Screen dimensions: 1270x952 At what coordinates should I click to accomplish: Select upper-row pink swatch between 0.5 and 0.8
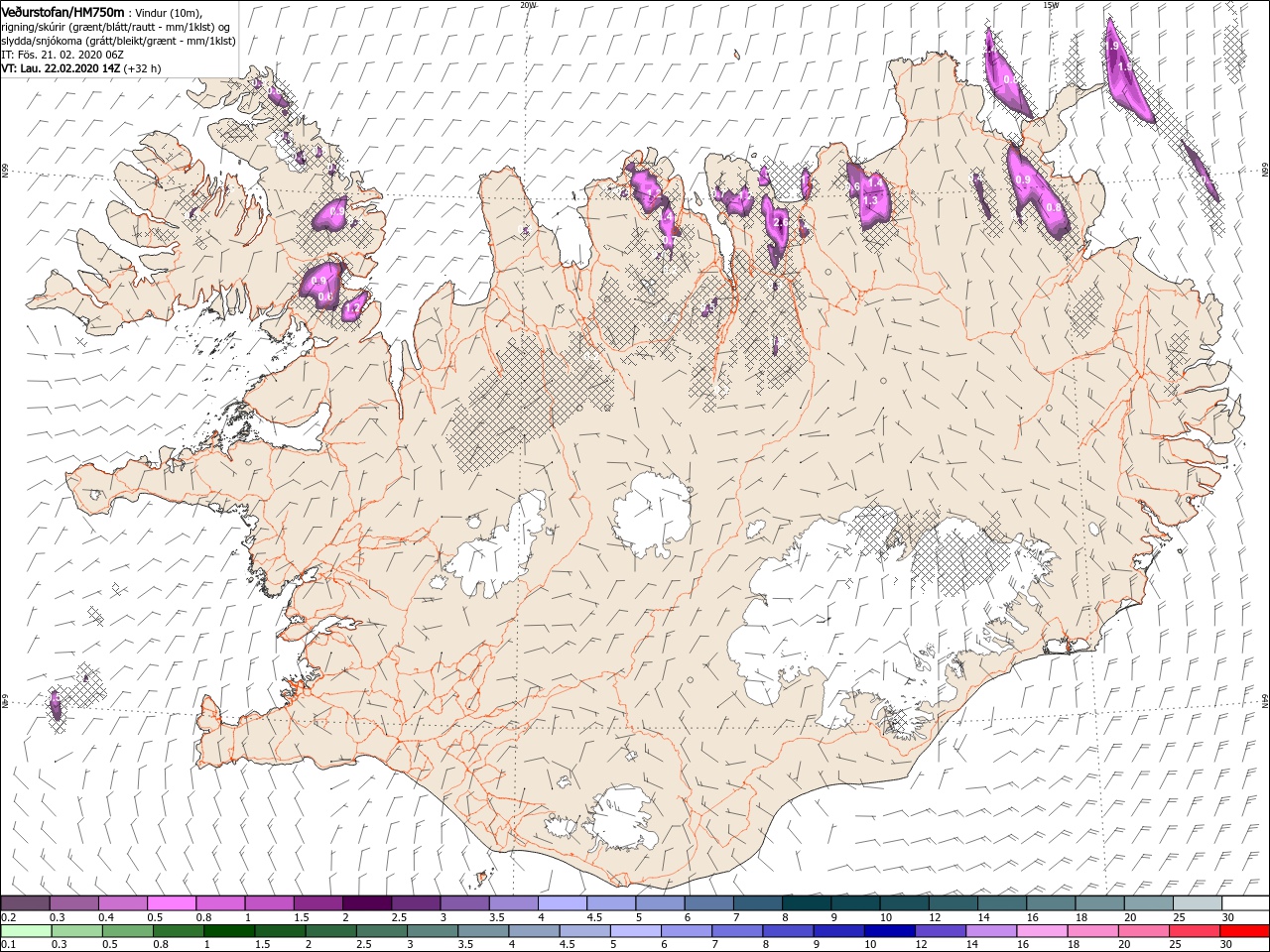171,902
